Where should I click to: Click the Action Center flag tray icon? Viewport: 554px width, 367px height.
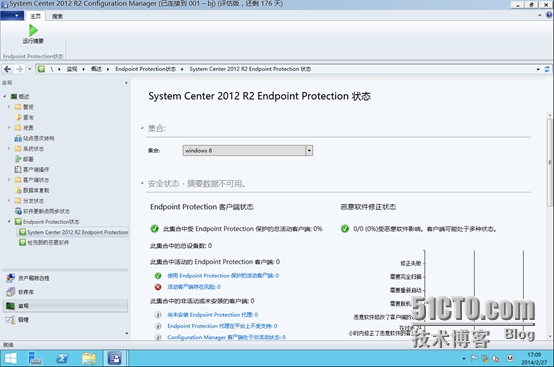[474, 359]
